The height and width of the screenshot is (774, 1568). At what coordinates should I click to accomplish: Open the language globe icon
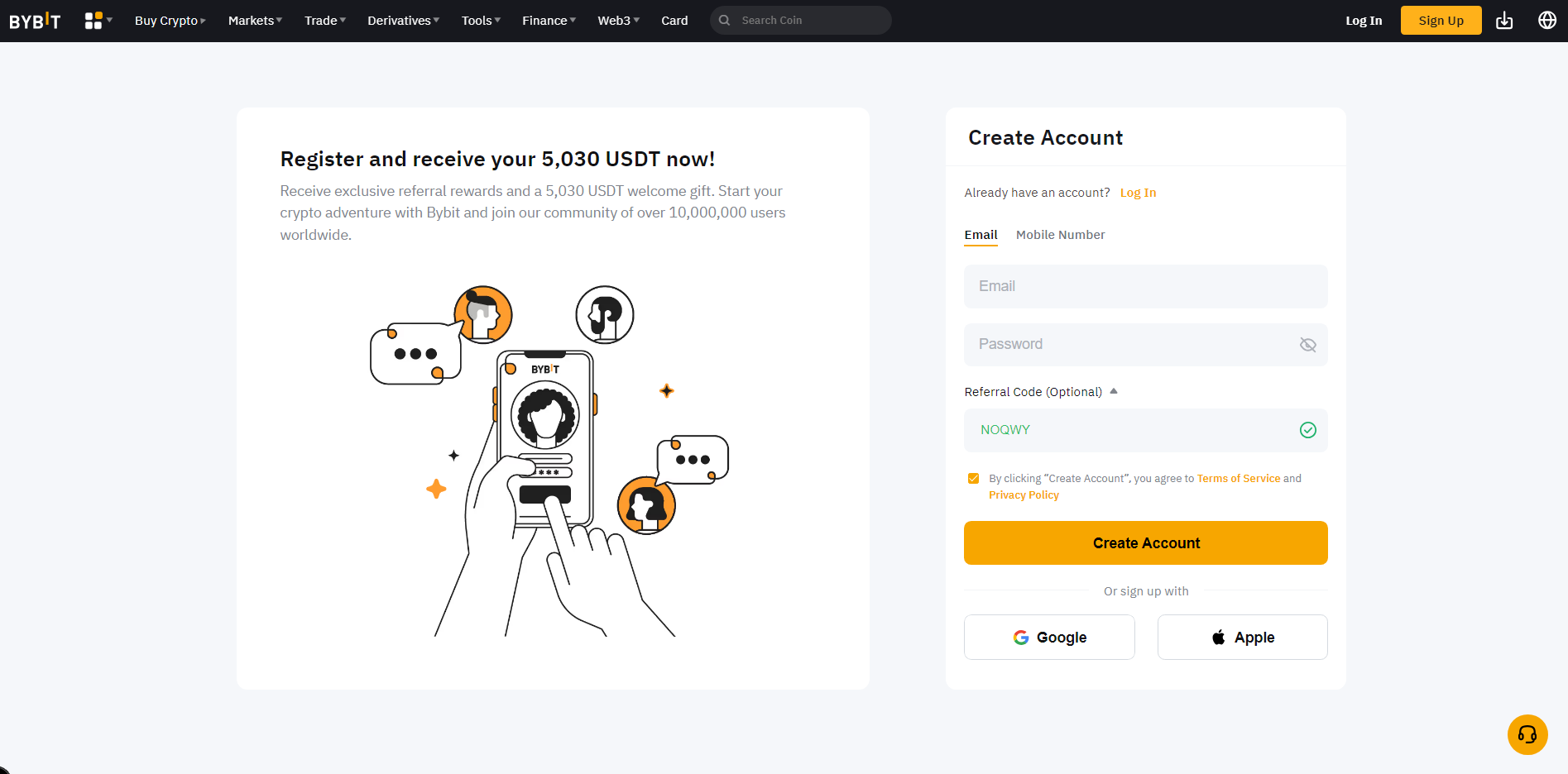coord(1547,21)
